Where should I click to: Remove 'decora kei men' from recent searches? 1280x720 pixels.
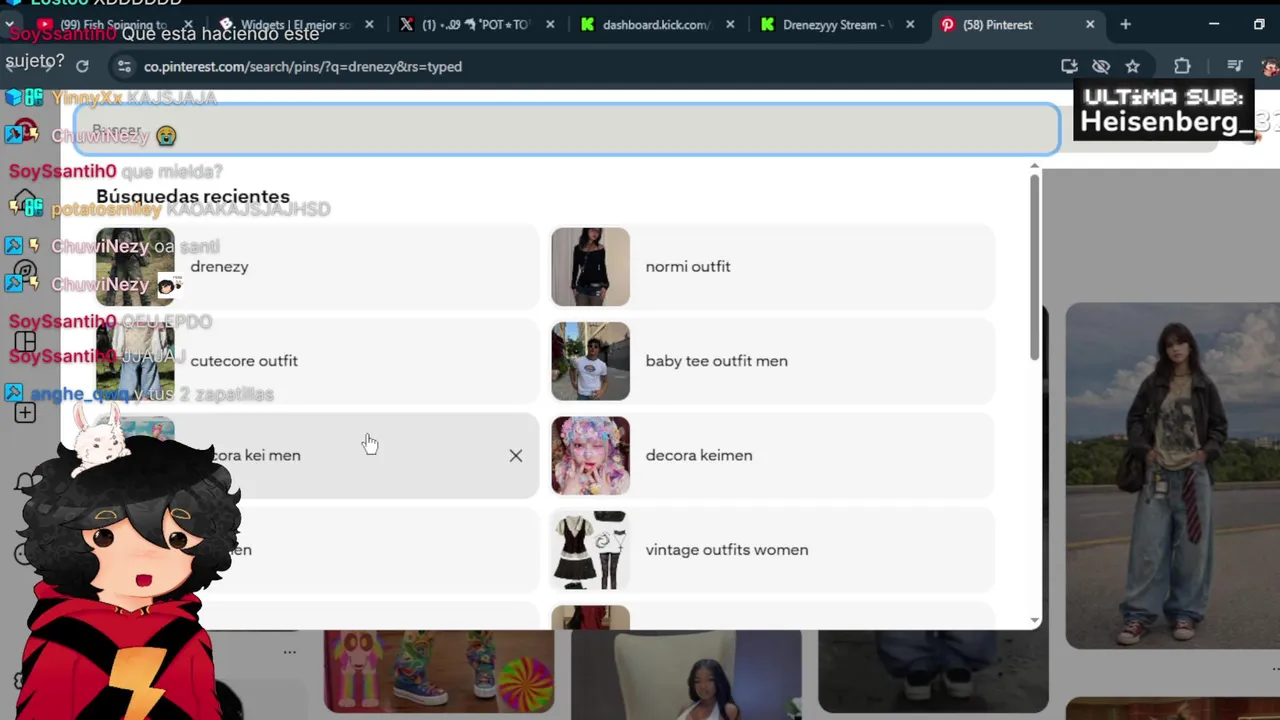[x=515, y=455]
